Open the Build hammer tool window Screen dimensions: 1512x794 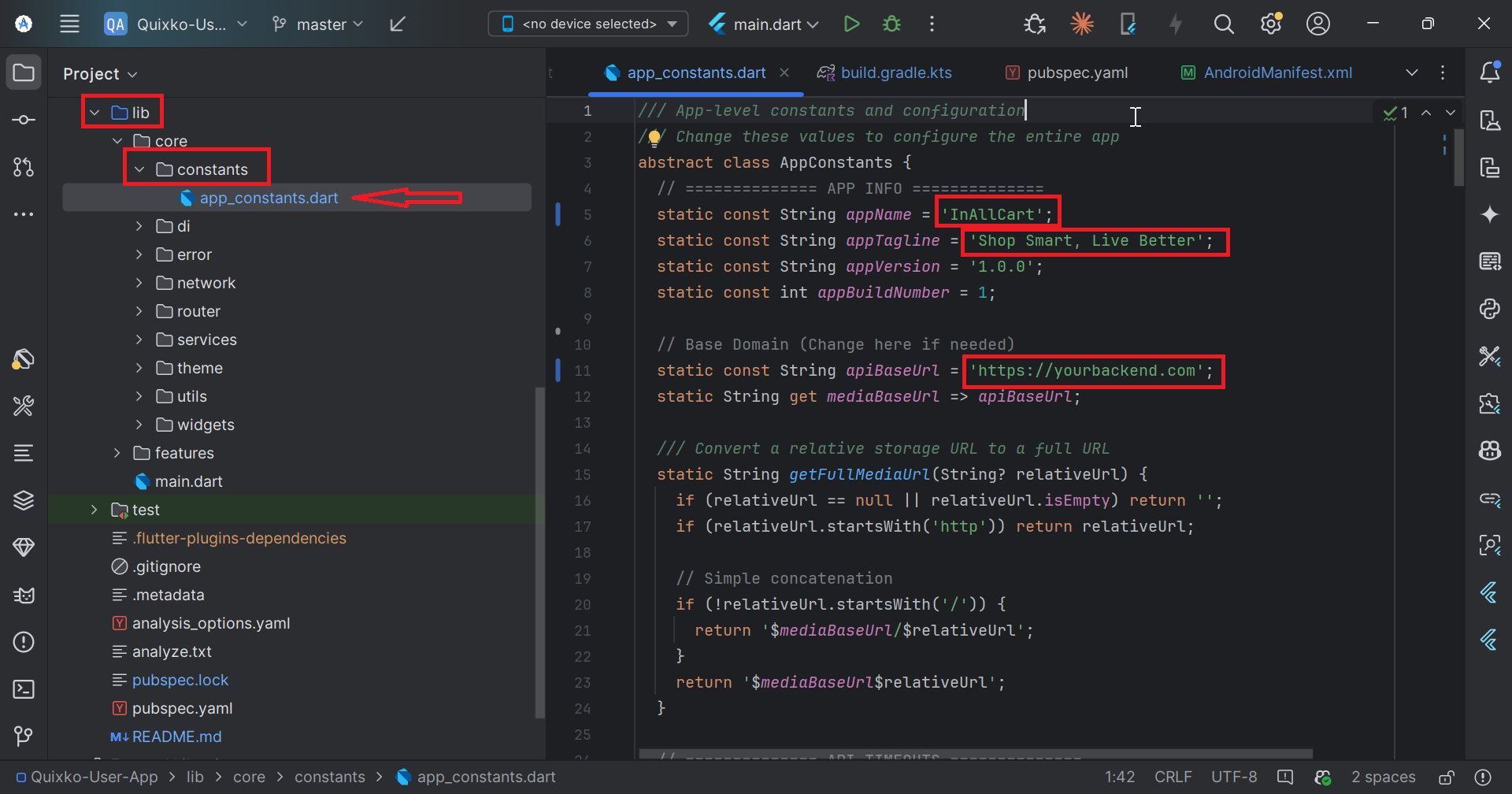(24, 406)
